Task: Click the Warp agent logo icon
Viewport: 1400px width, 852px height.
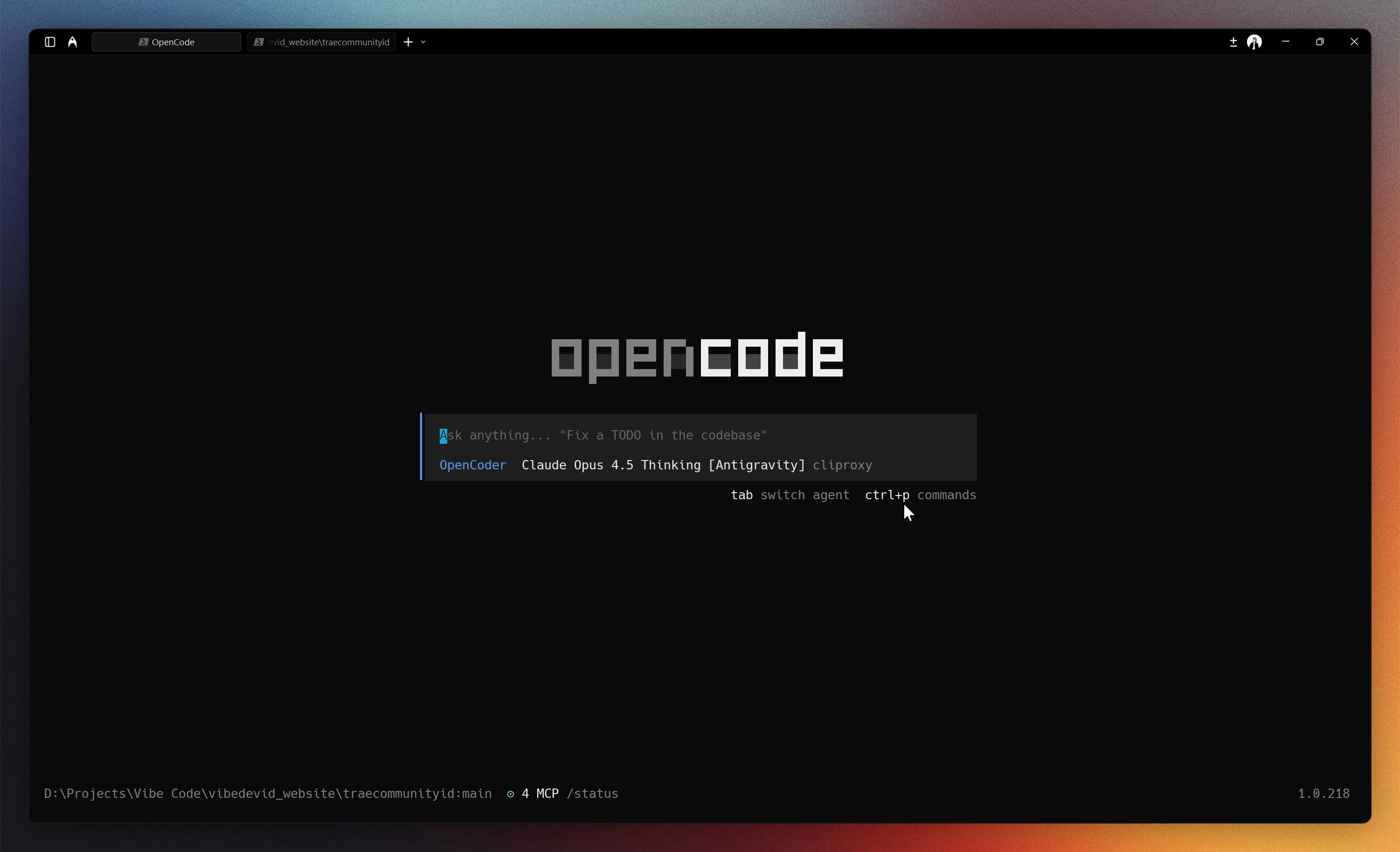Action: [x=72, y=42]
